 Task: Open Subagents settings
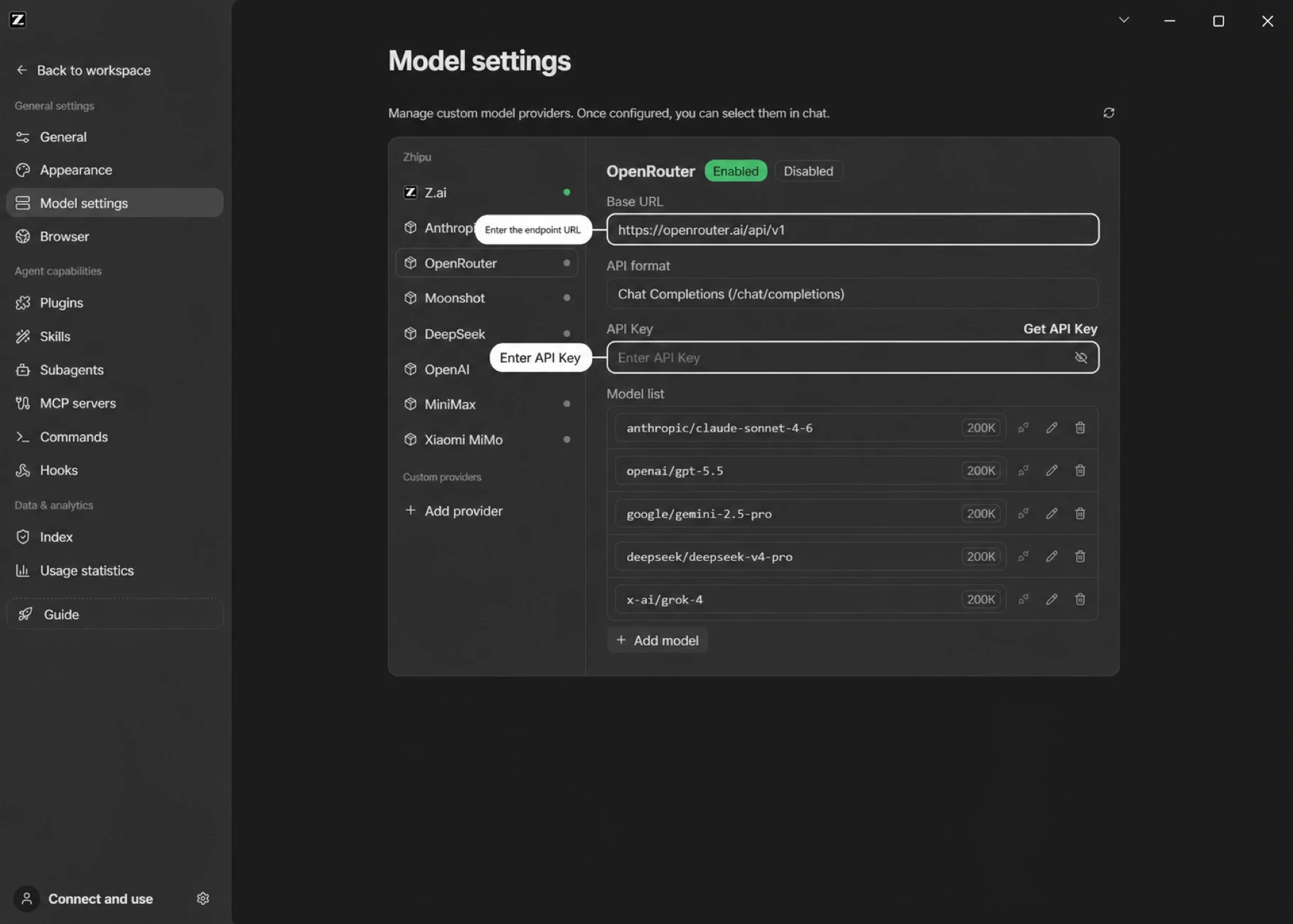pyautogui.click(x=114, y=370)
